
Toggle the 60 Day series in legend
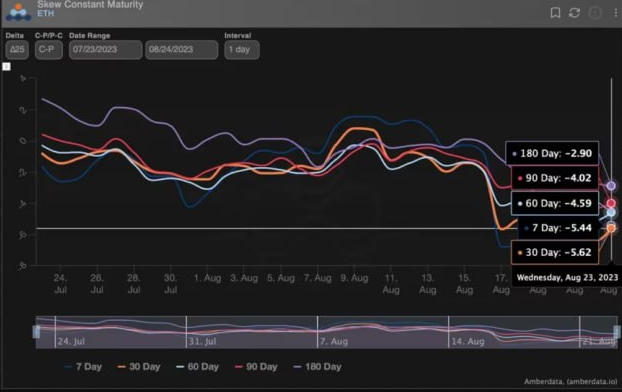pos(198,367)
